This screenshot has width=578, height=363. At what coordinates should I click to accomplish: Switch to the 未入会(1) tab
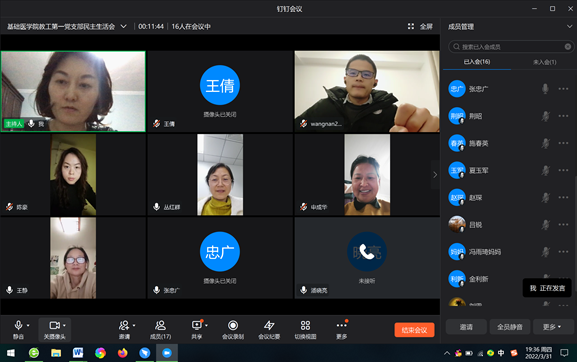pos(544,62)
